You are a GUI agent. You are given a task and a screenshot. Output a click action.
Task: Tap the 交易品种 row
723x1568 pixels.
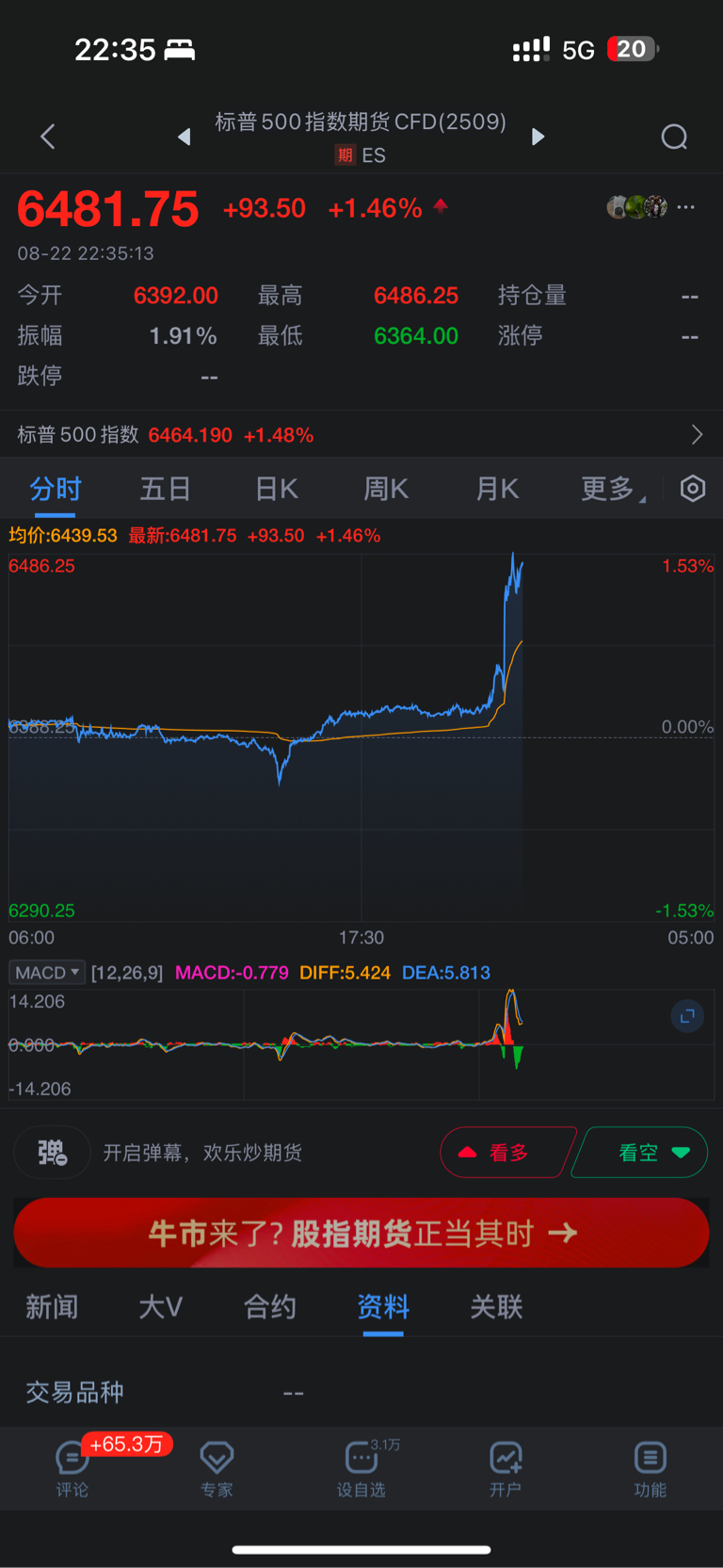tap(361, 1392)
